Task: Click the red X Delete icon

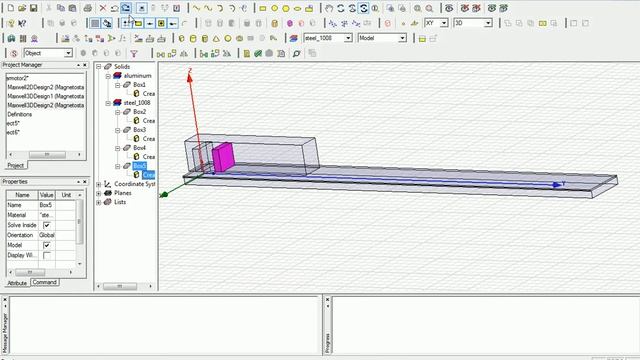Action: (x=103, y=8)
